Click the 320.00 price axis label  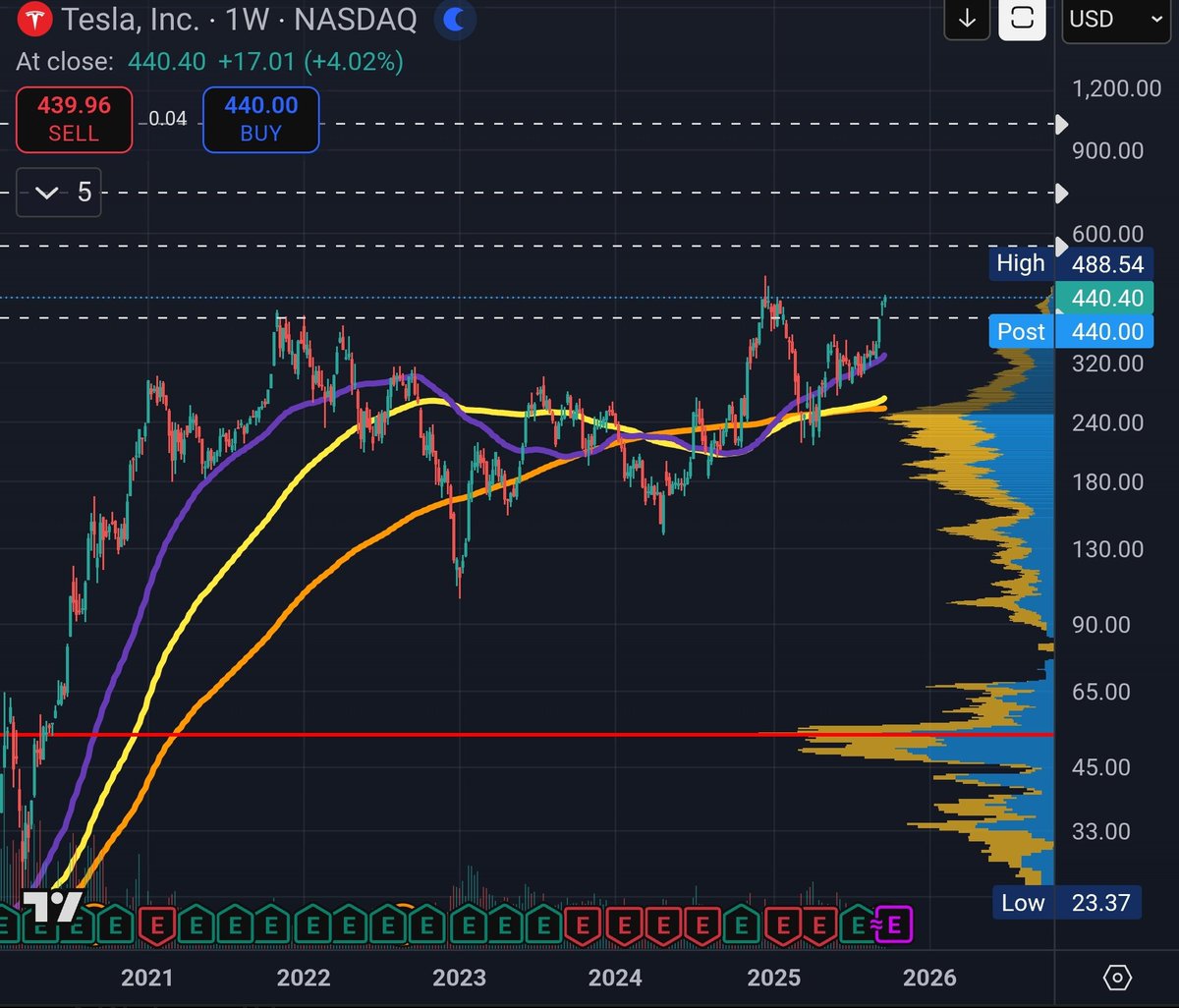1108,364
